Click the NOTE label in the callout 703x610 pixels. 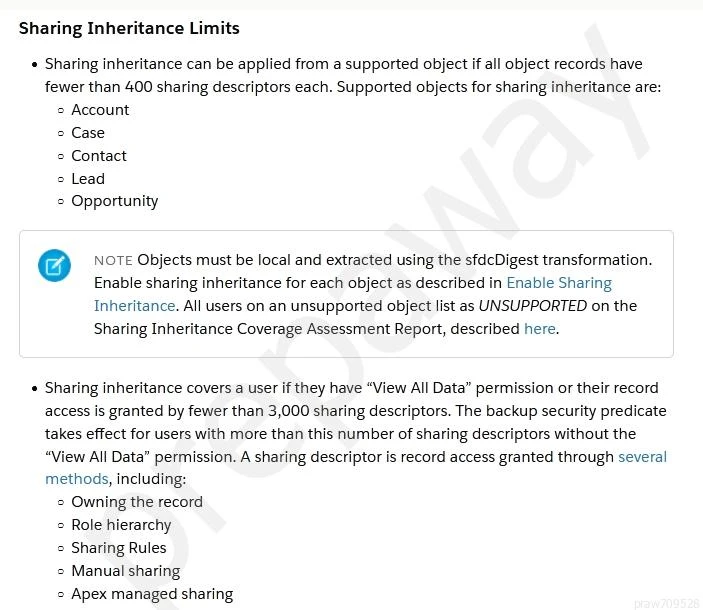(113, 260)
